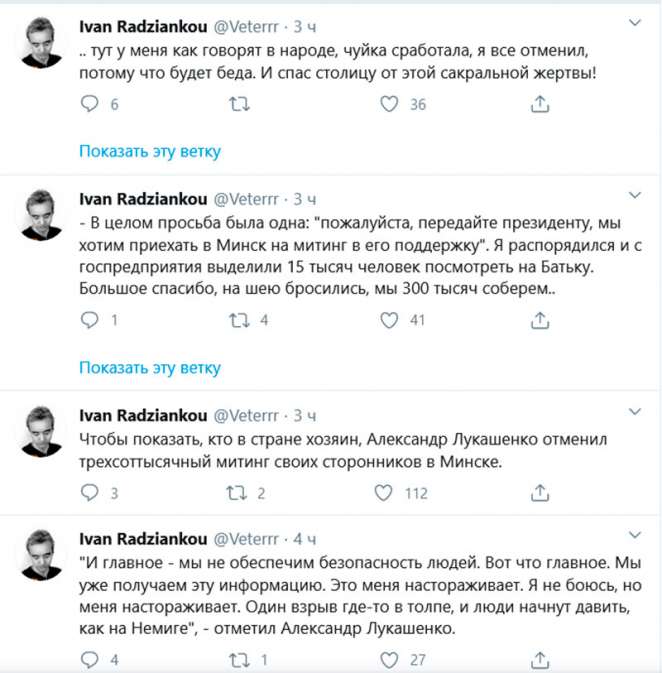This screenshot has width=662, height=673.
Task: Like the tweet with 27 likes
Action: point(390,659)
